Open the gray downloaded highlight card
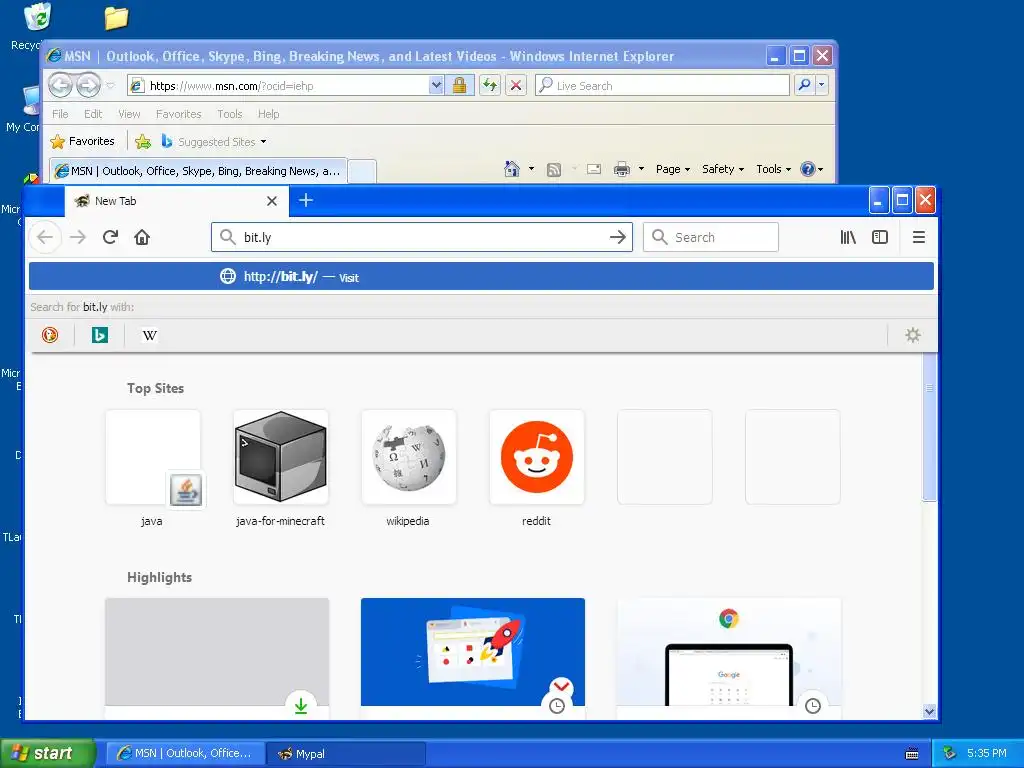The height and width of the screenshot is (768, 1024). (217, 658)
